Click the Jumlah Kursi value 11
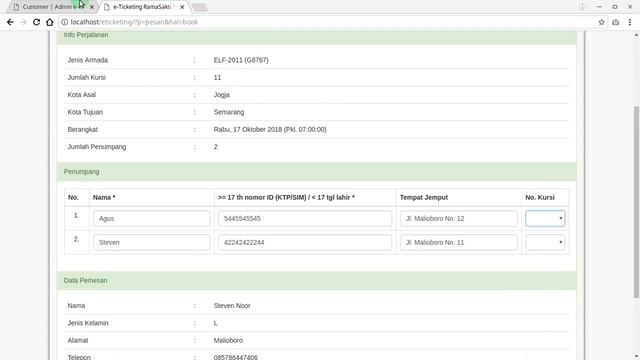 pos(217,78)
